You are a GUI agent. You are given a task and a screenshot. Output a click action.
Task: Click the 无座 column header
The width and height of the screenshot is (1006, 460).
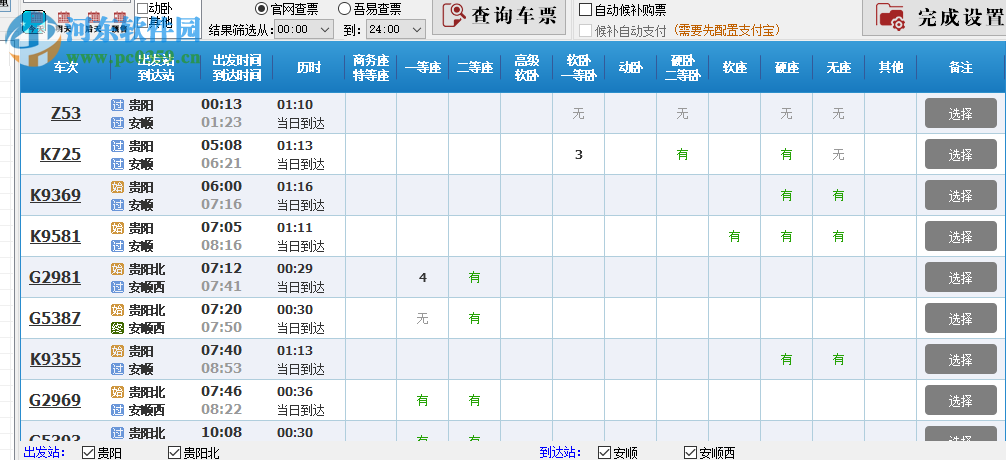(x=839, y=67)
